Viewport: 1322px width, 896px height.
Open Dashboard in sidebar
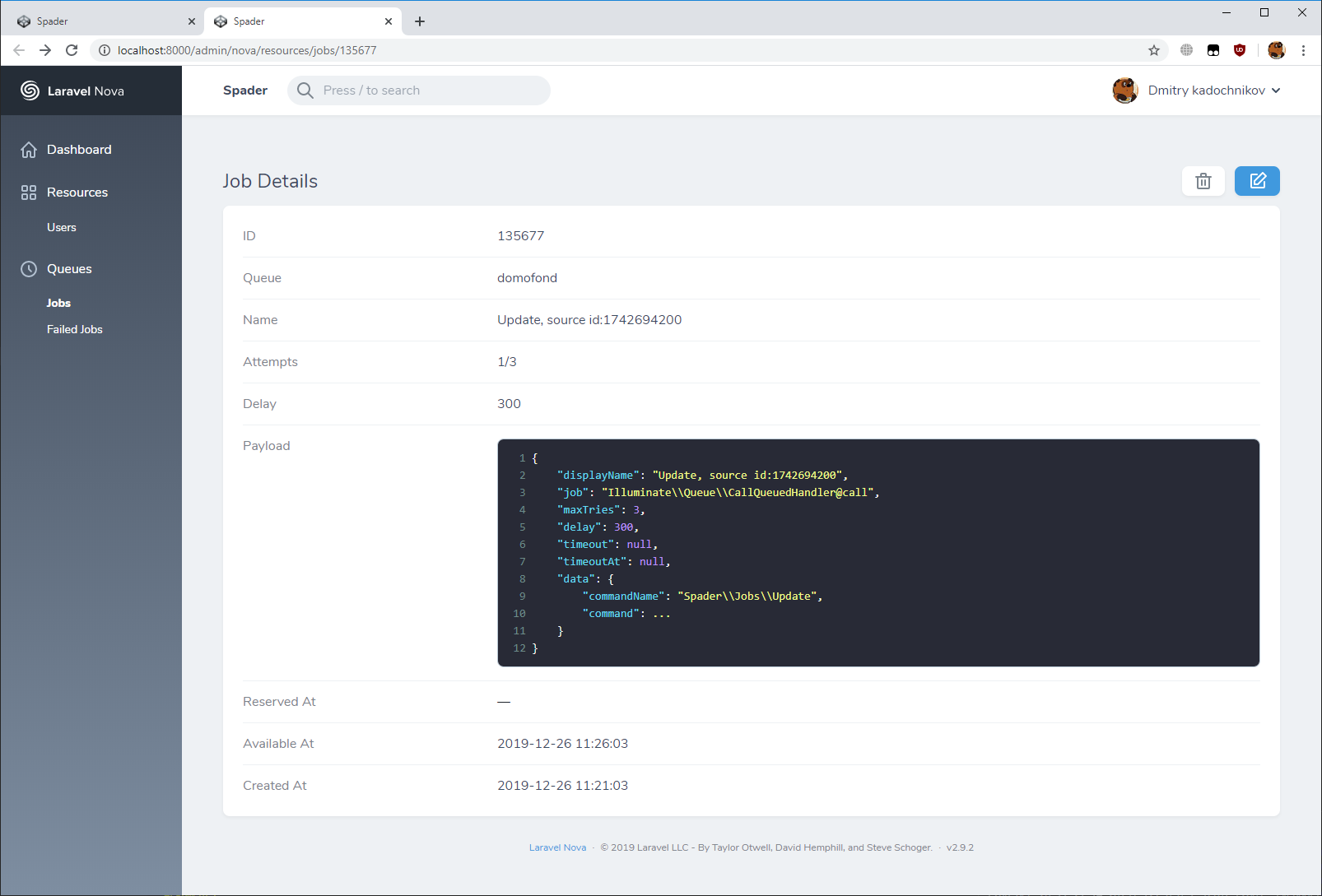point(79,150)
